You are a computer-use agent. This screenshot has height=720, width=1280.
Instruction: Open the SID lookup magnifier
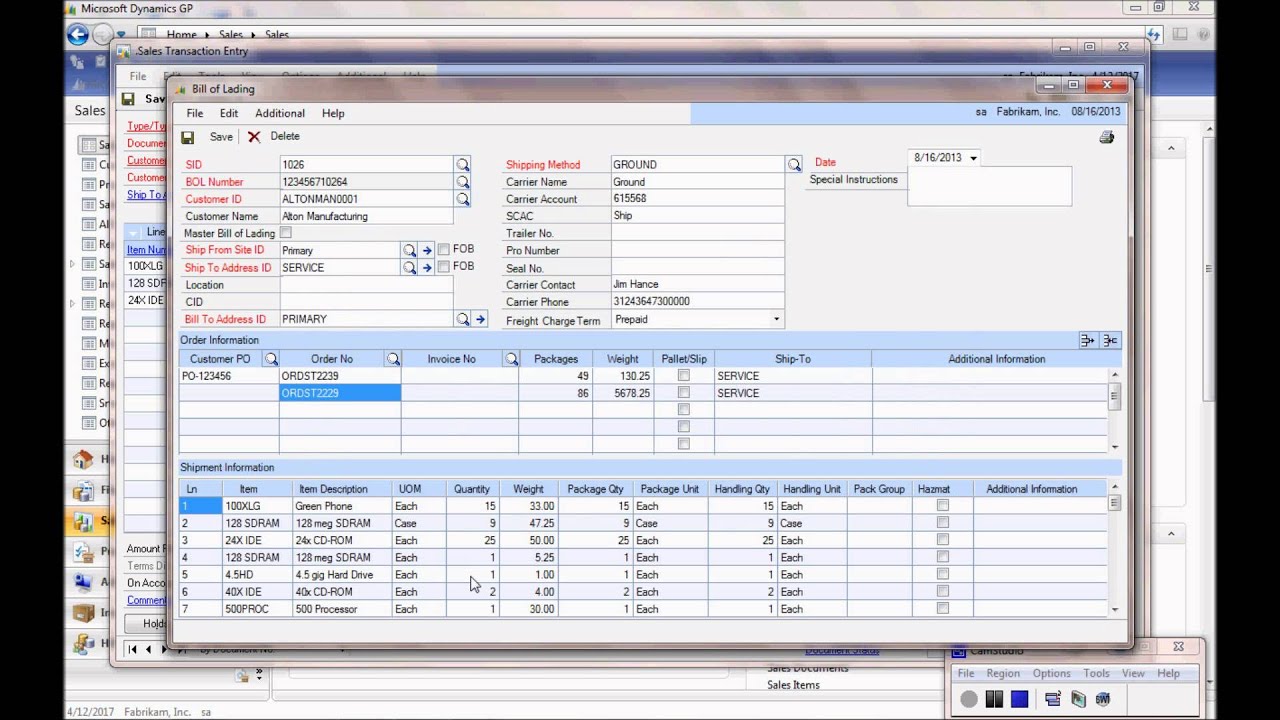click(x=462, y=164)
